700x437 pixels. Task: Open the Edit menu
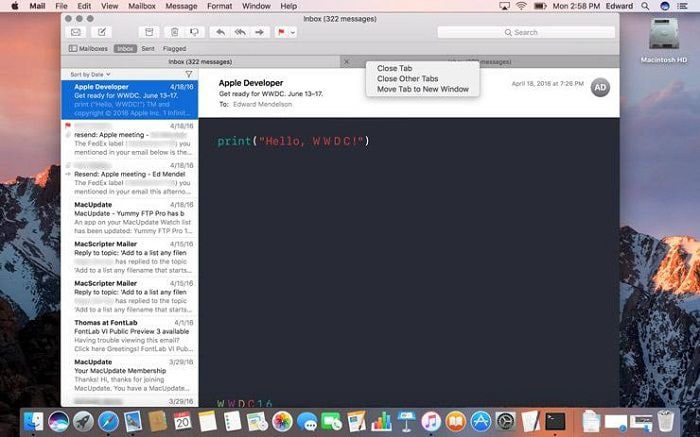[x=84, y=6]
